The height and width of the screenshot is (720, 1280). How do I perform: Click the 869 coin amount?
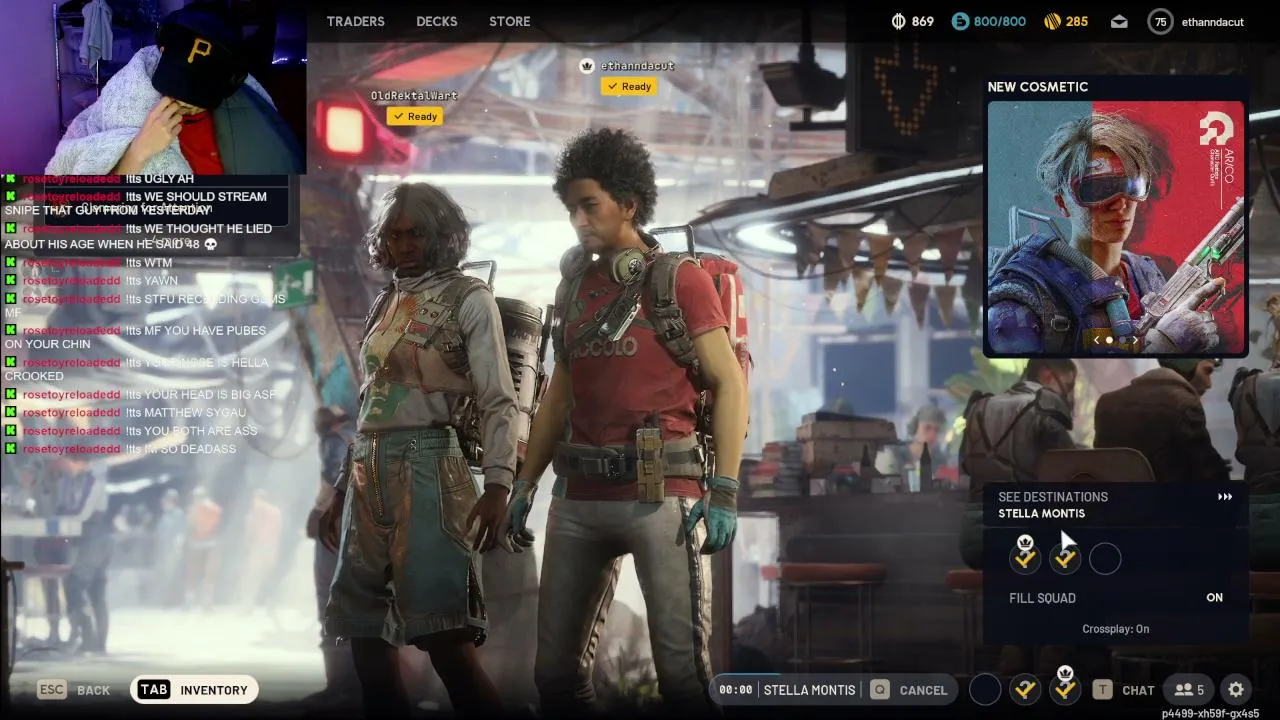pos(922,21)
